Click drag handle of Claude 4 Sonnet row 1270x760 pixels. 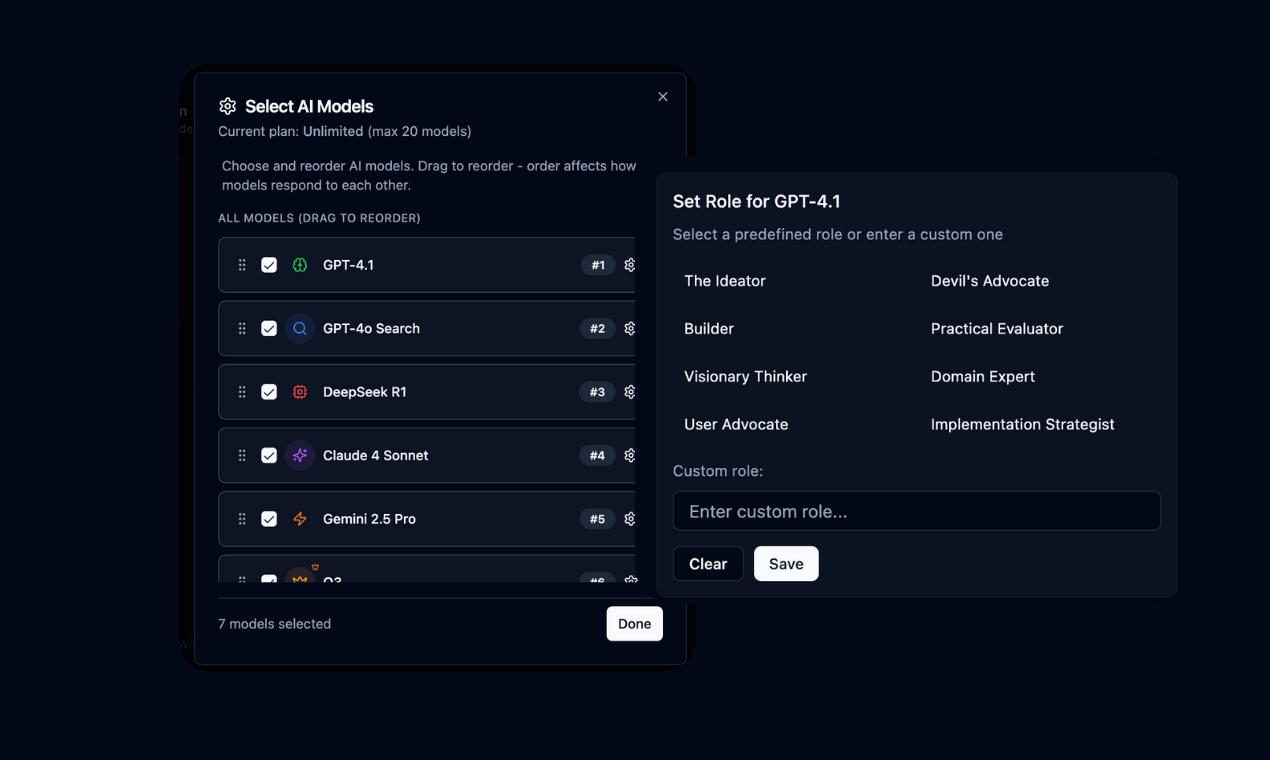click(x=242, y=455)
